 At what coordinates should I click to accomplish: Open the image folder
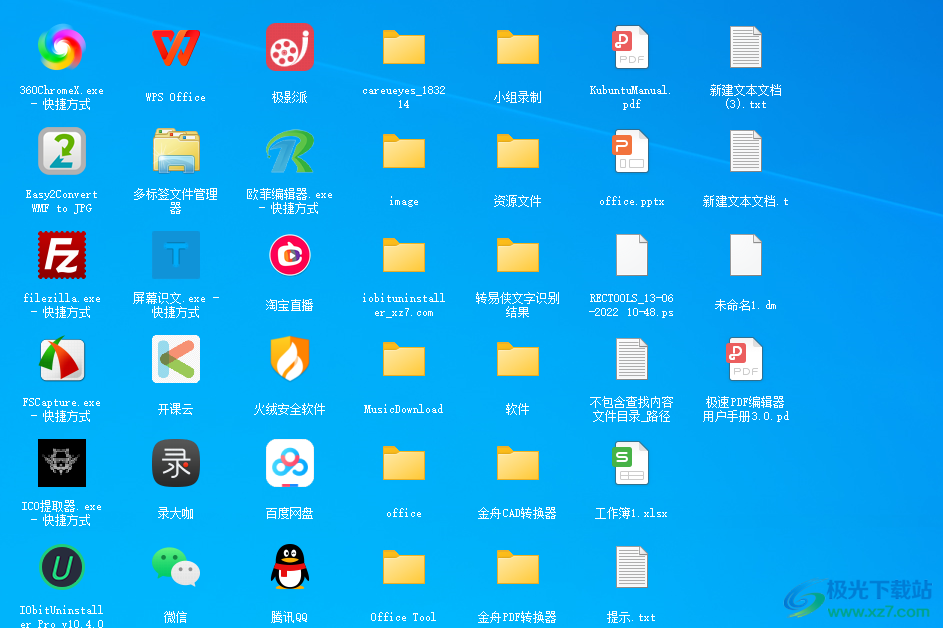pyautogui.click(x=404, y=151)
